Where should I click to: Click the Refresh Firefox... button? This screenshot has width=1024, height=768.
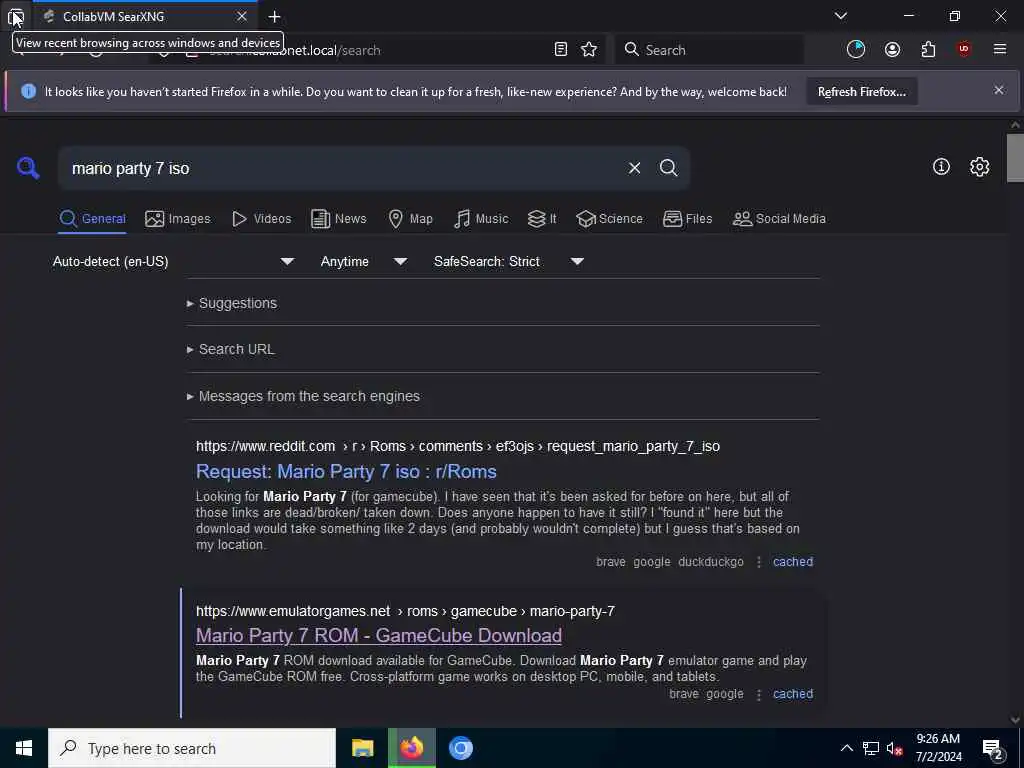click(861, 91)
